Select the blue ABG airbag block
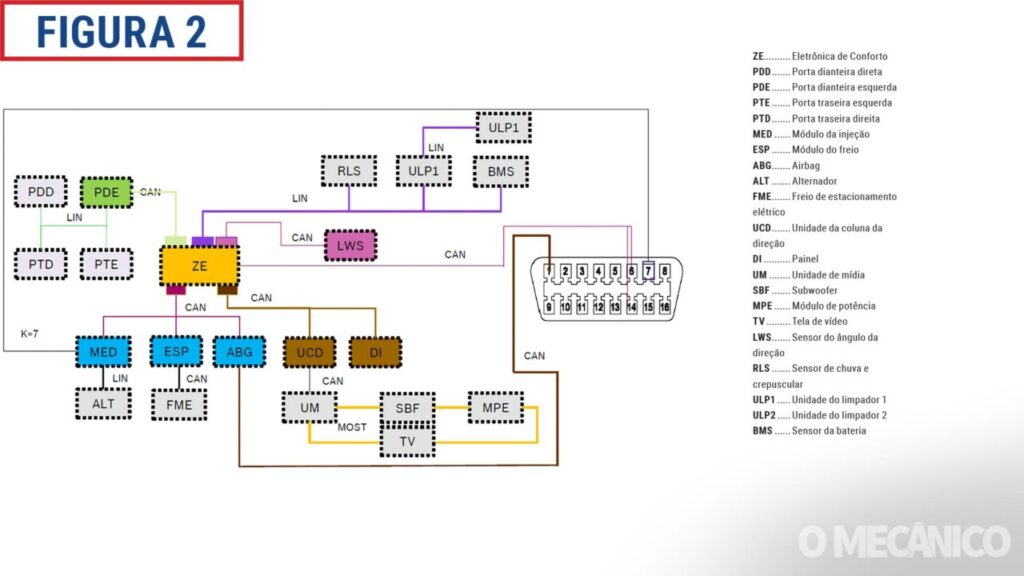1024x576 pixels. click(239, 352)
